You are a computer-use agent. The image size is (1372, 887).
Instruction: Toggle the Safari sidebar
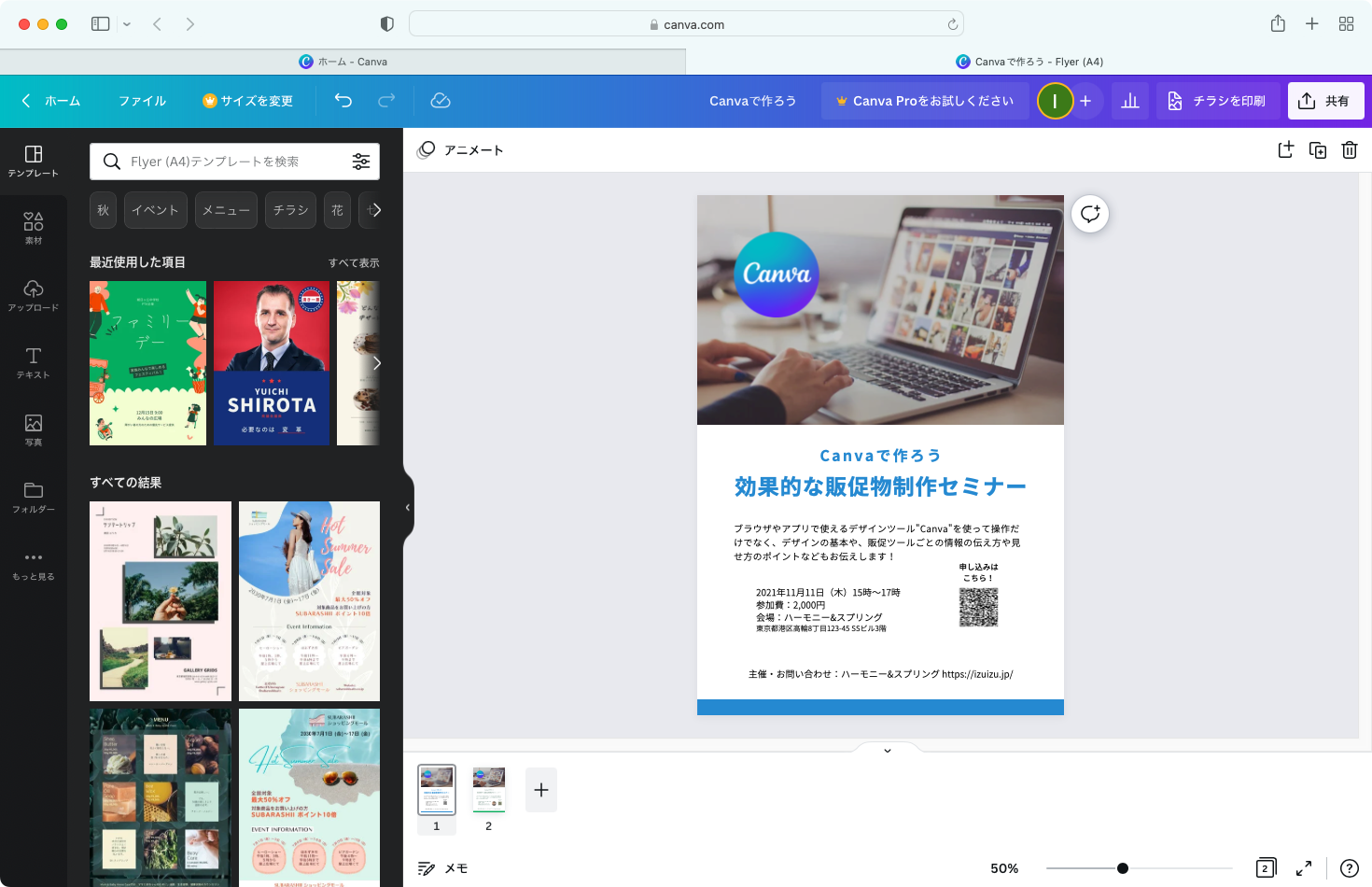click(x=101, y=24)
